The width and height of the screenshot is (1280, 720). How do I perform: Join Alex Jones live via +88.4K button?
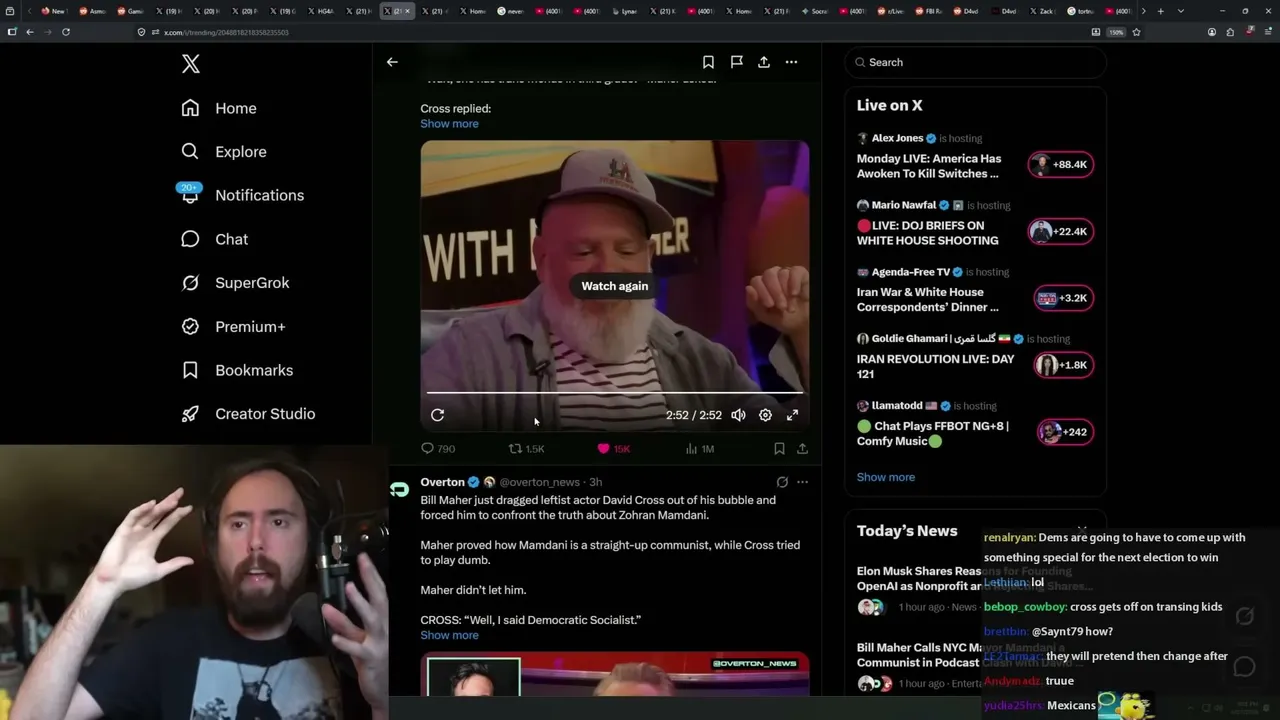1061,165
